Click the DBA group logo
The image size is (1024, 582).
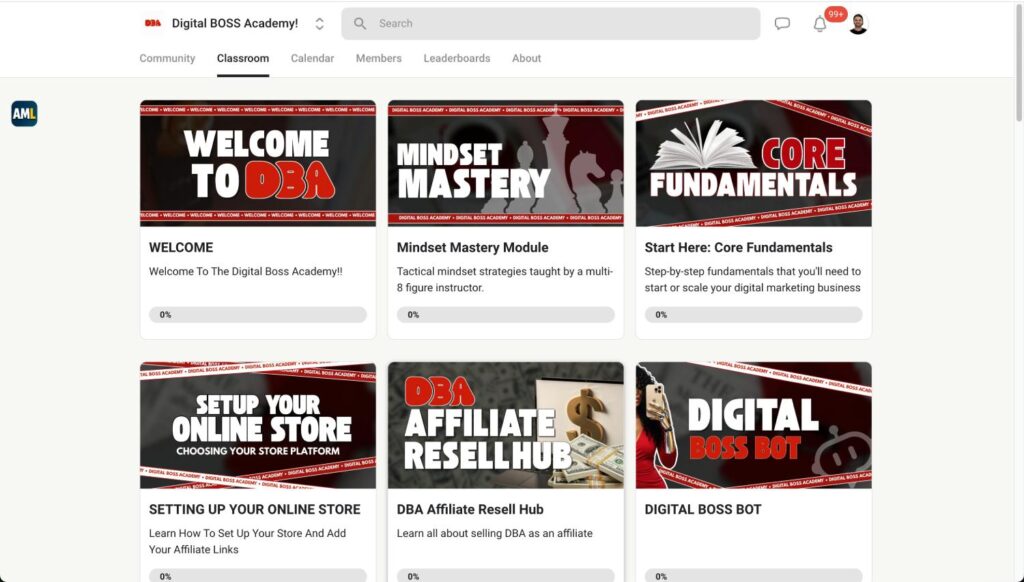[153, 24]
